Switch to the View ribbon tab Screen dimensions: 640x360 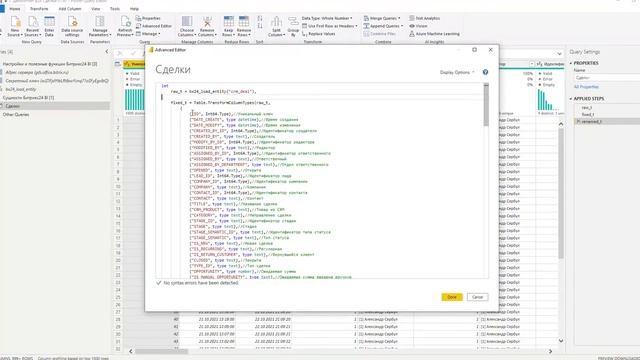pyautogui.click(x=96, y=9)
